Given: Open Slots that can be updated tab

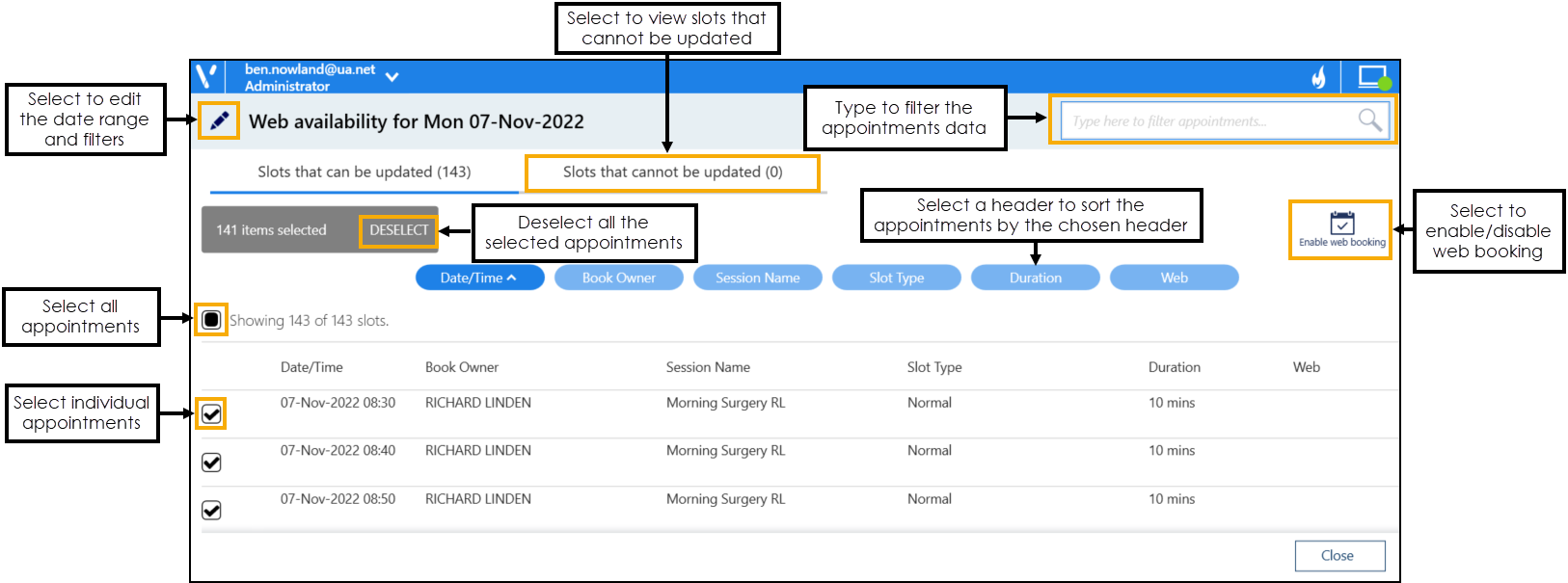Looking at the screenshot, I should 364,172.
